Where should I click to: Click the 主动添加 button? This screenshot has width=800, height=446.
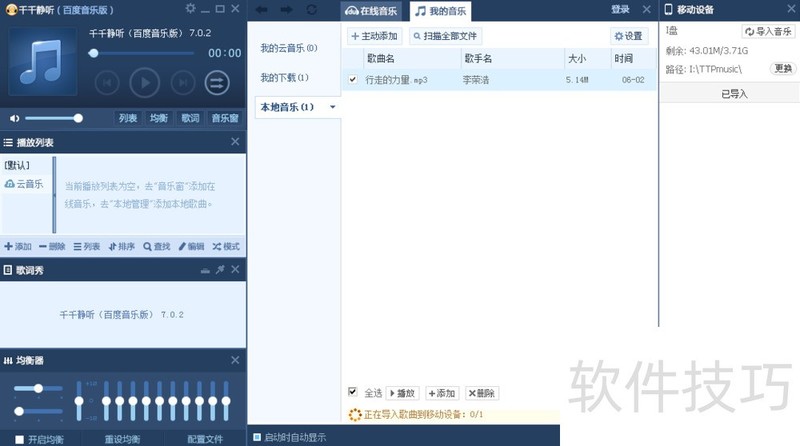(x=374, y=36)
